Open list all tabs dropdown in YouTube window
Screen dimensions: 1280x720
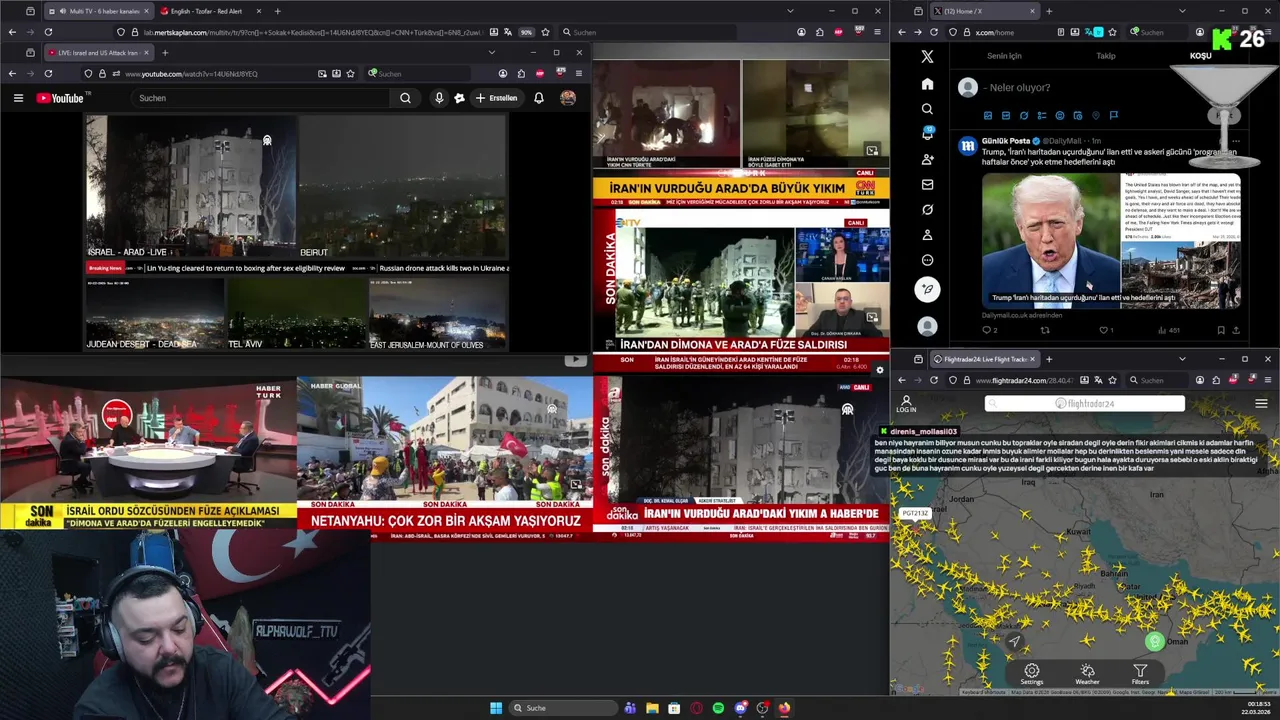tap(491, 52)
